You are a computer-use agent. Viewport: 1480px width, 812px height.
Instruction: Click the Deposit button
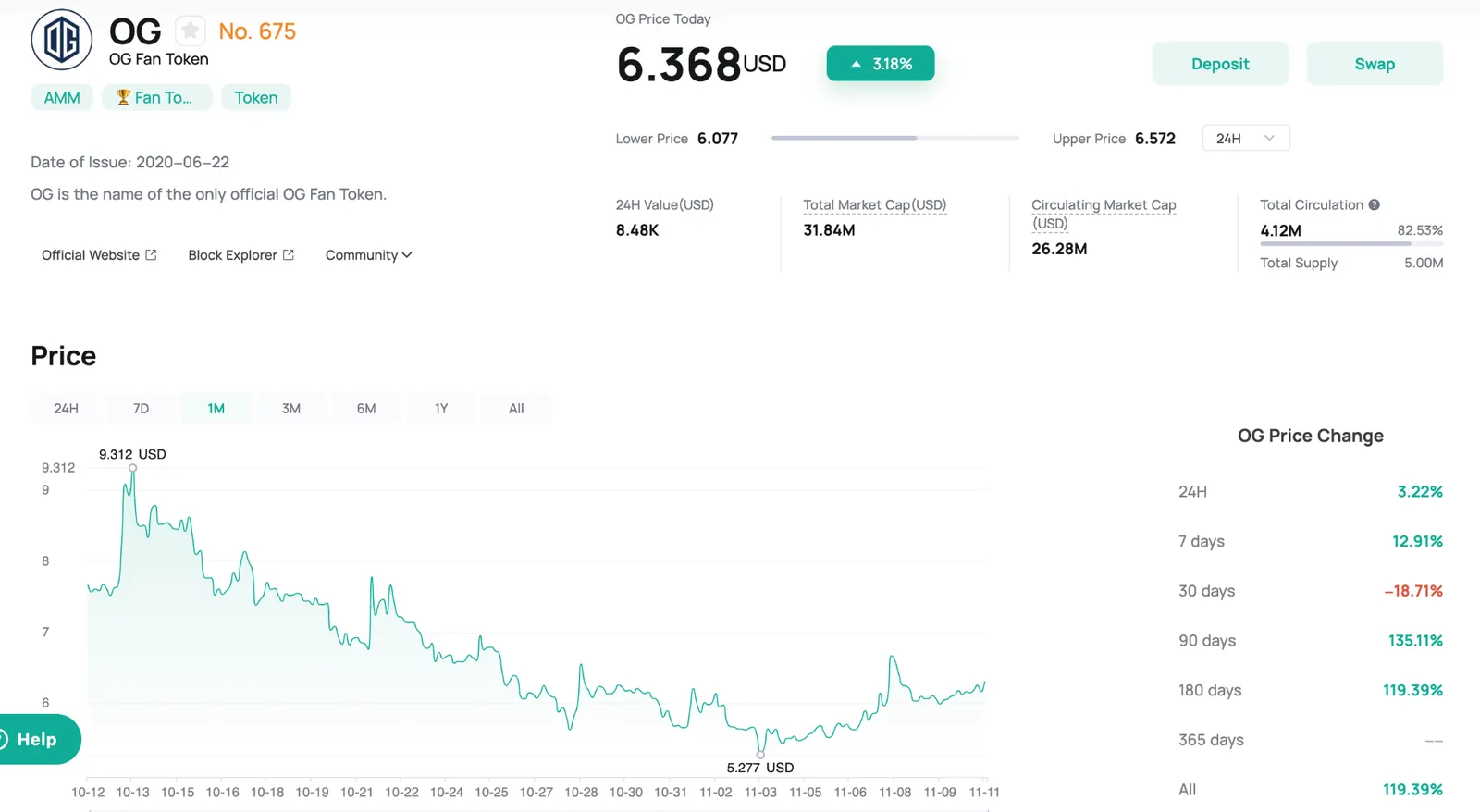pos(1220,64)
